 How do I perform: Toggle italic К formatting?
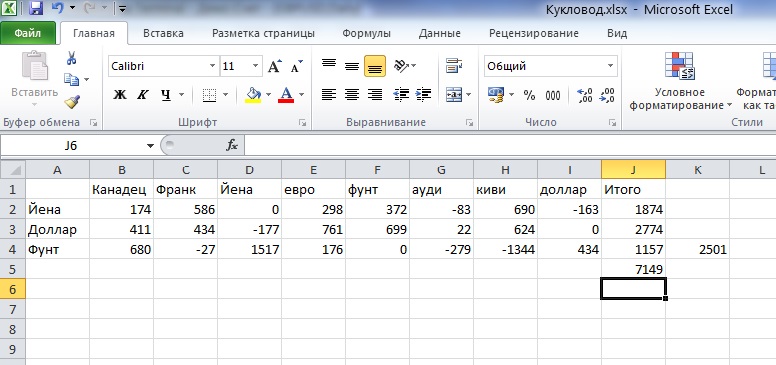[143, 94]
